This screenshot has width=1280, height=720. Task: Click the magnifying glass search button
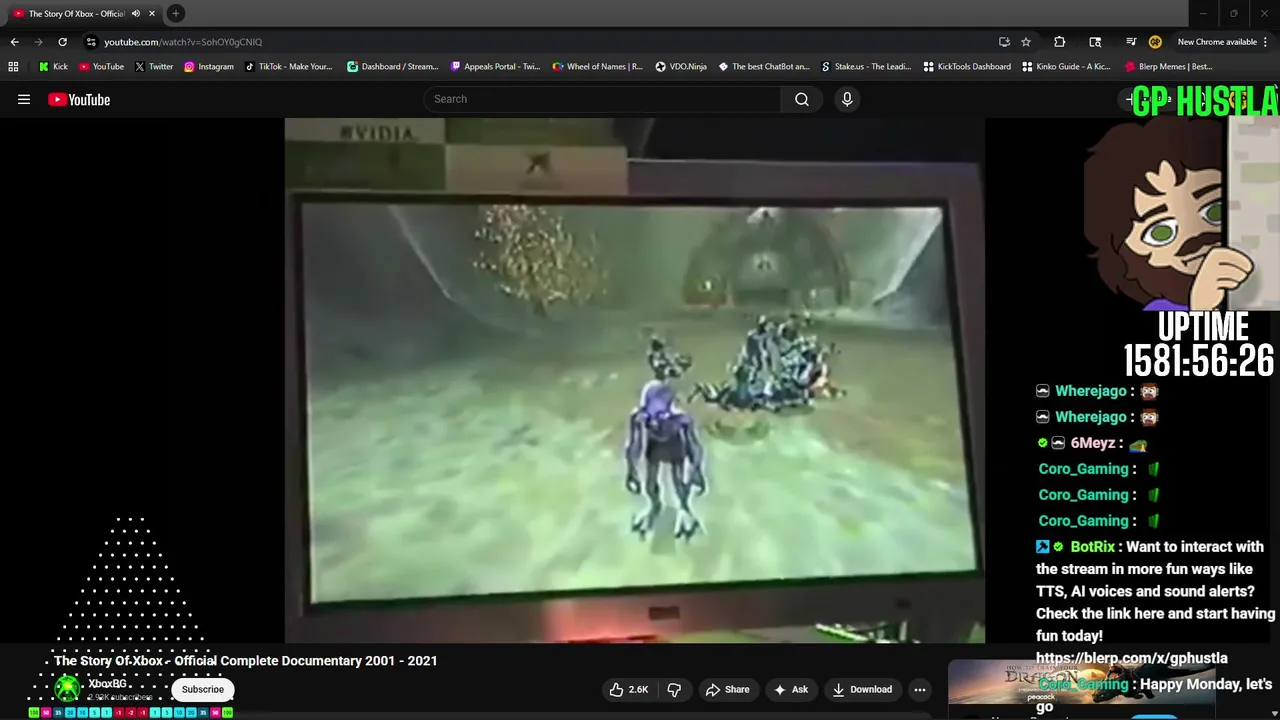click(802, 99)
